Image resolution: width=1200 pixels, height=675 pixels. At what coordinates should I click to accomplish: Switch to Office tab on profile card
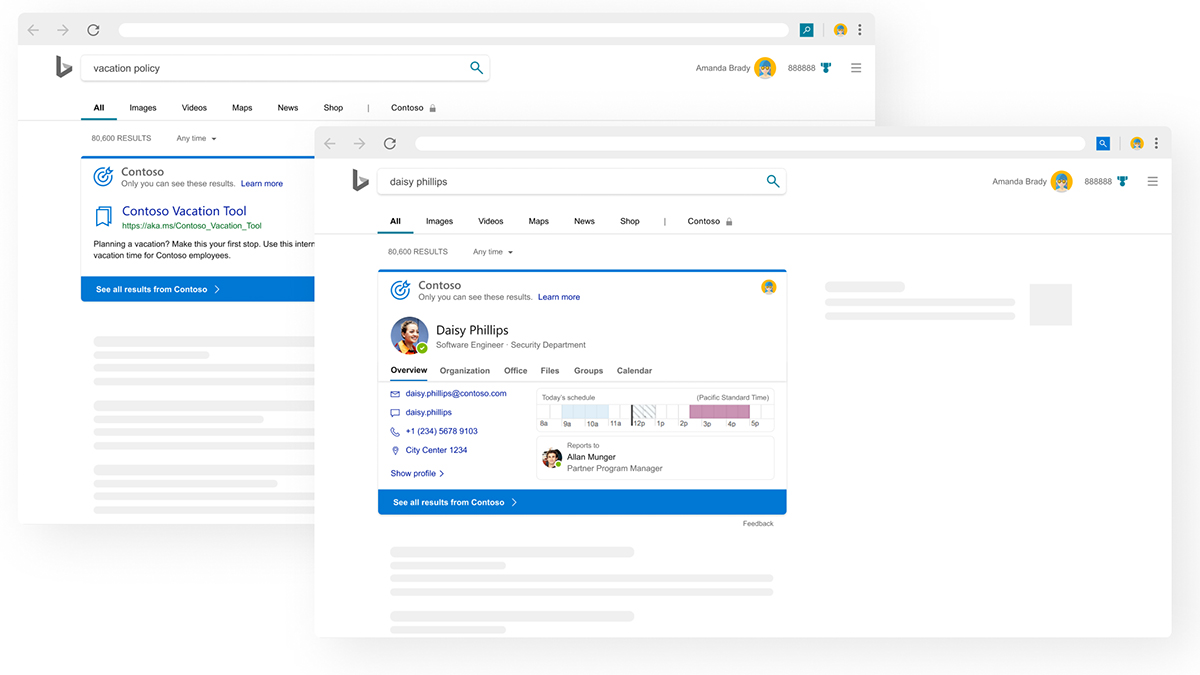click(x=516, y=371)
